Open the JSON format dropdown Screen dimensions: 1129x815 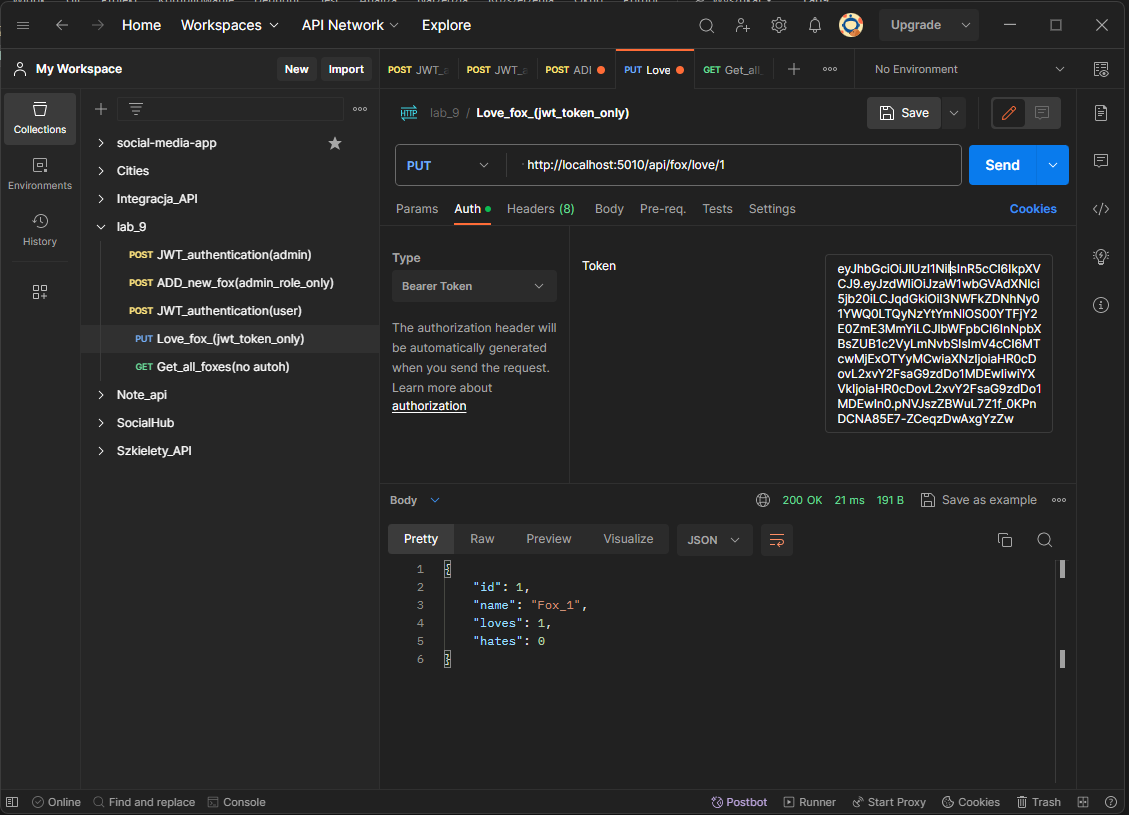pyautogui.click(x=714, y=540)
